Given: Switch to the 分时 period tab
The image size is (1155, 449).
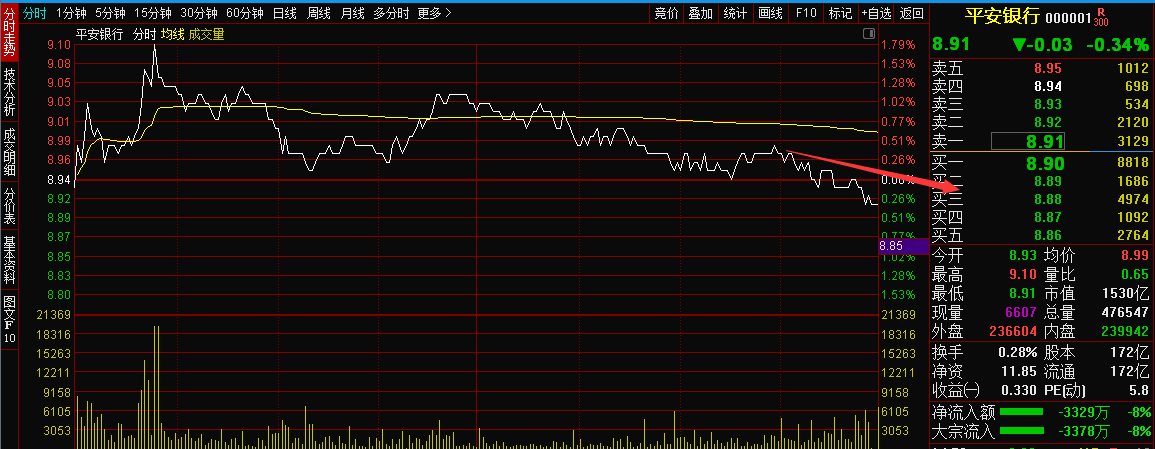Looking at the screenshot, I should [34, 13].
